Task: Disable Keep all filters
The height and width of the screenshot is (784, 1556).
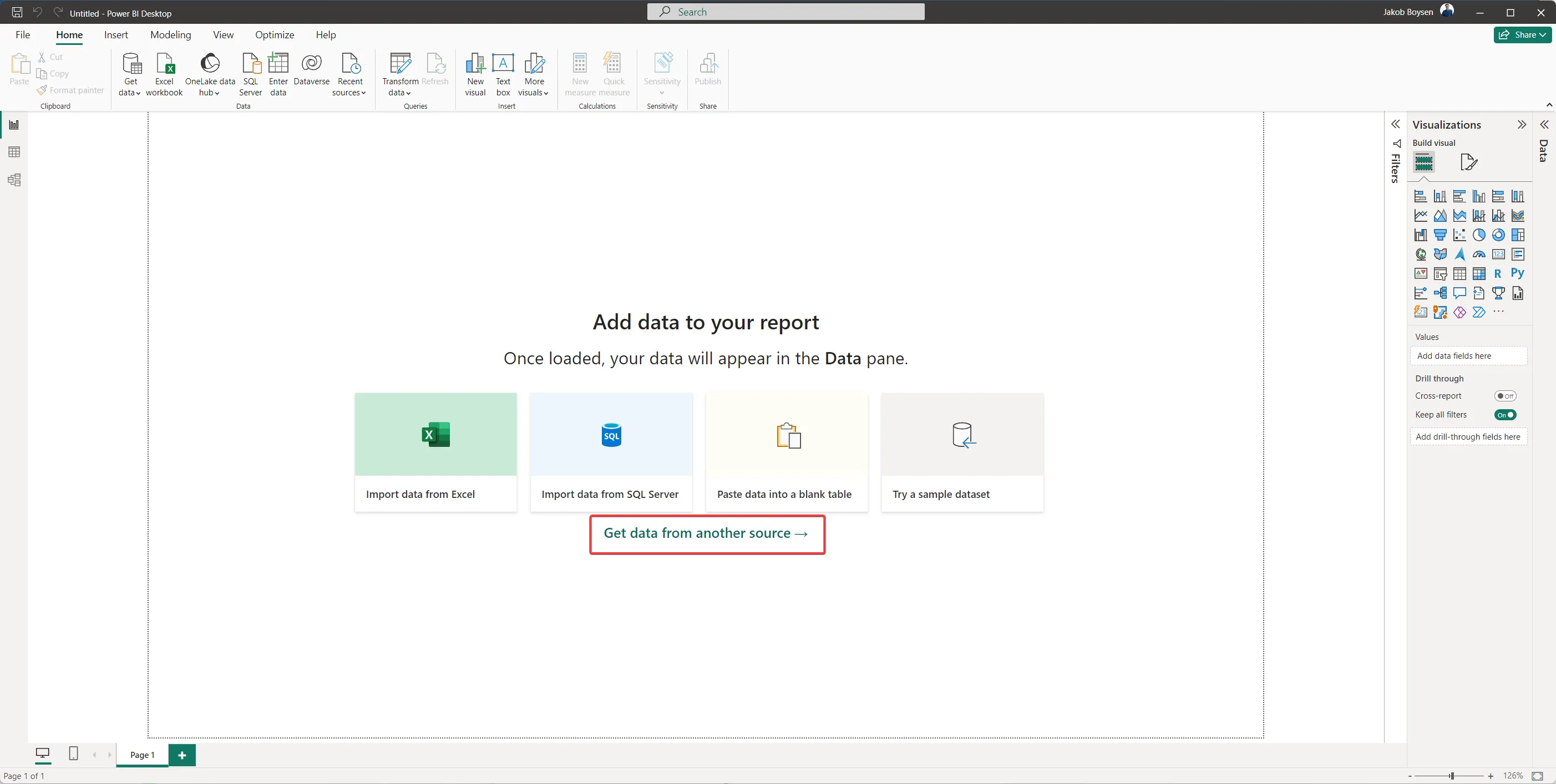Action: tap(1506, 415)
